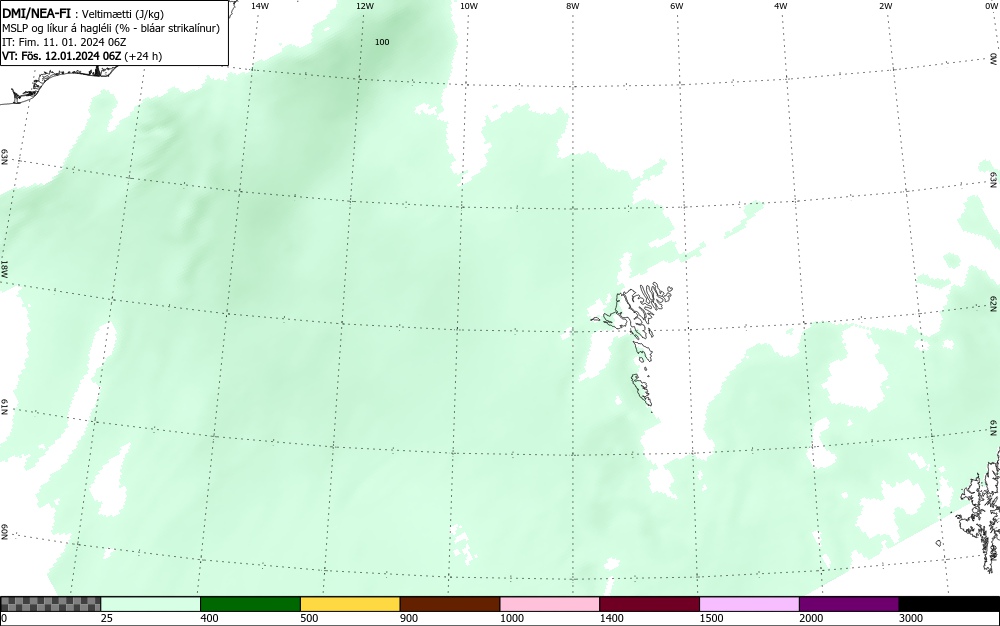Viewport: 1000px width, 626px height.
Task: Click the legend value "0"
Action: [4, 618]
